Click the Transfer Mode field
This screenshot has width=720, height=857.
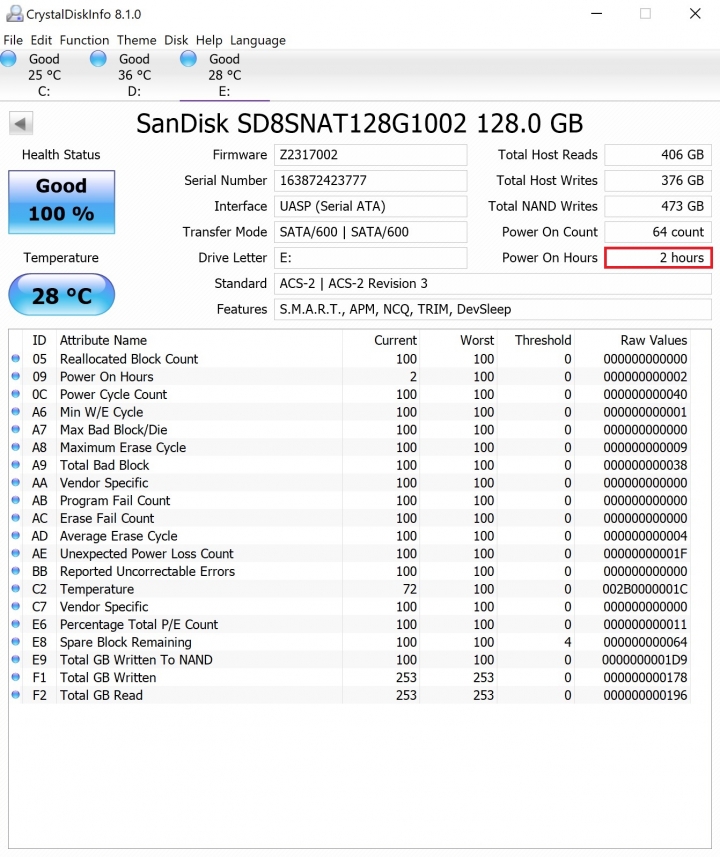coord(370,232)
